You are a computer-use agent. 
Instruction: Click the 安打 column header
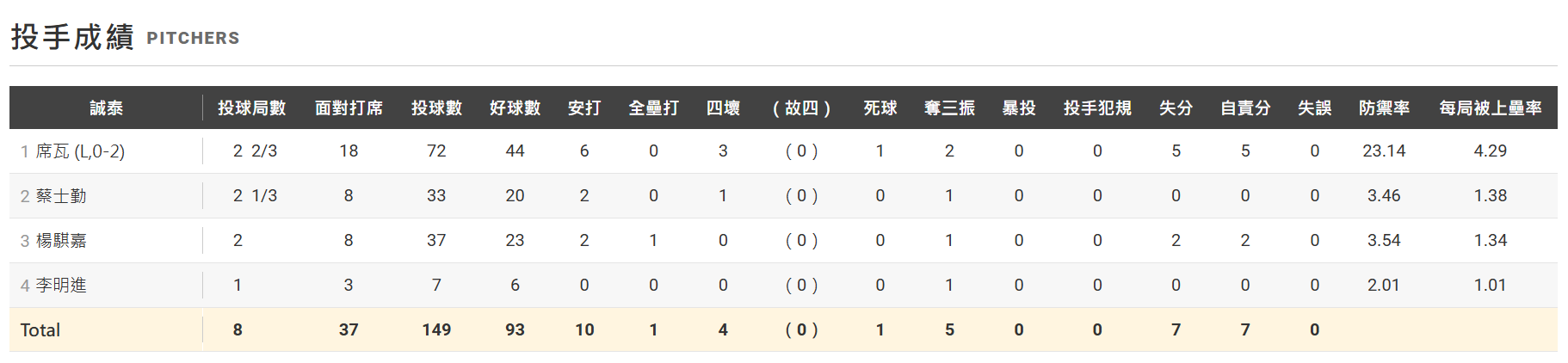click(584, 108)
